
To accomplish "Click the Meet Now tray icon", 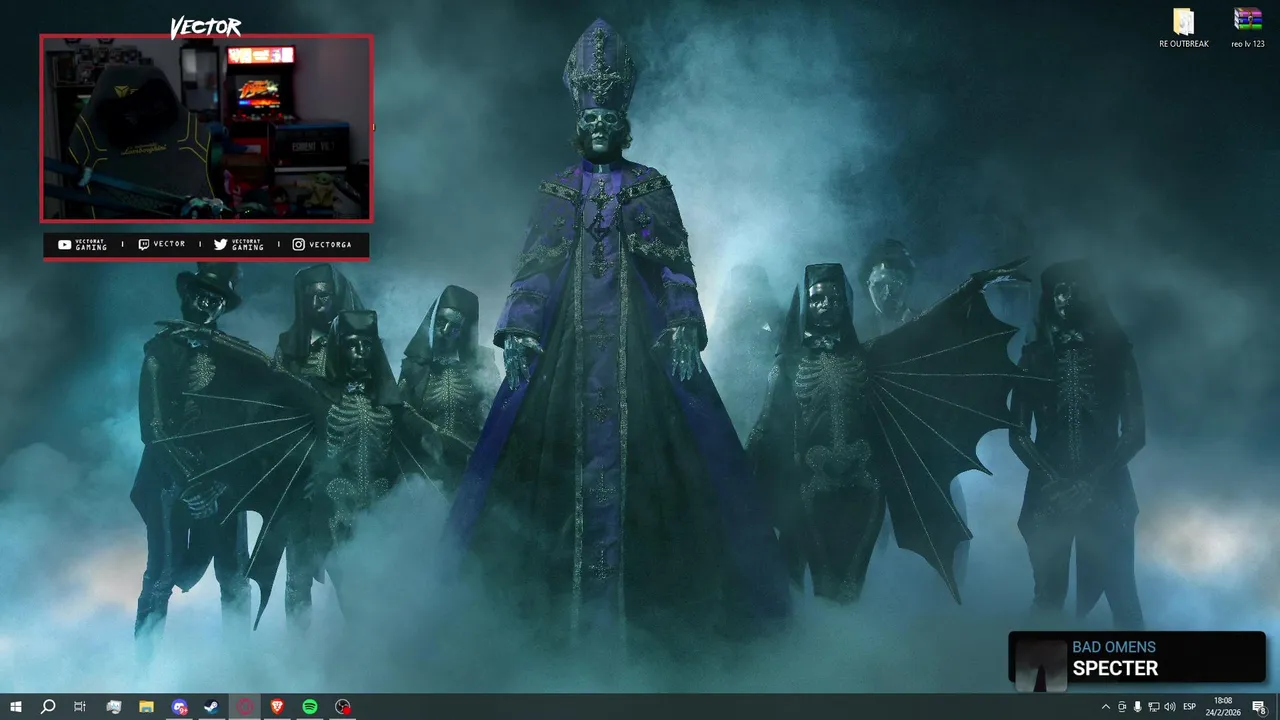I will (x=1122, y=707).
